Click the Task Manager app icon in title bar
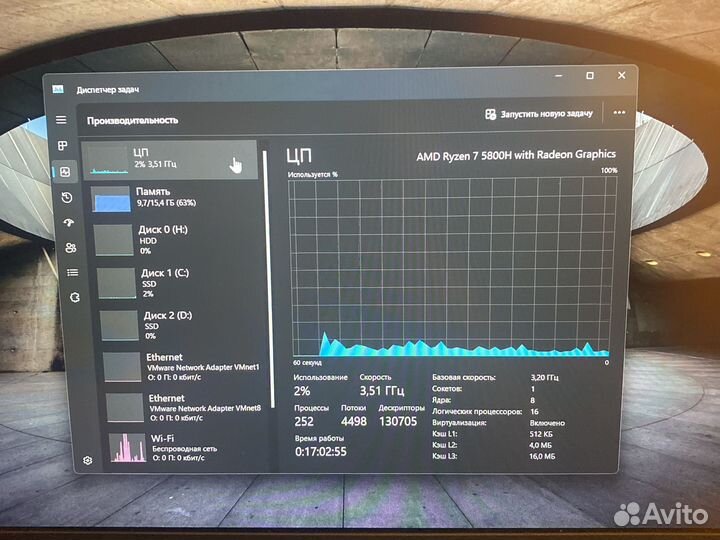 point(58,89)
